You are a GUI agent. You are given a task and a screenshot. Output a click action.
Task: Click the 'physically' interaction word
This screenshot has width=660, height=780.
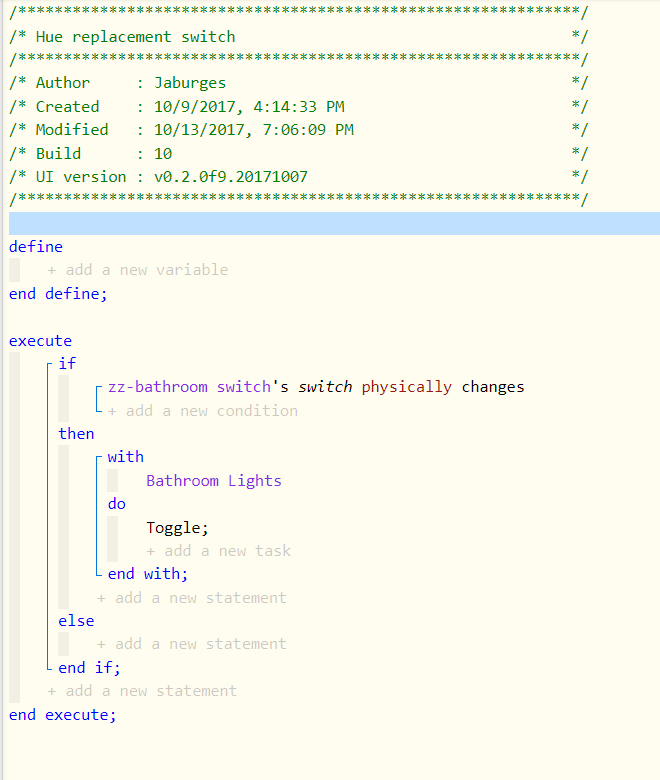coord(406,387)
